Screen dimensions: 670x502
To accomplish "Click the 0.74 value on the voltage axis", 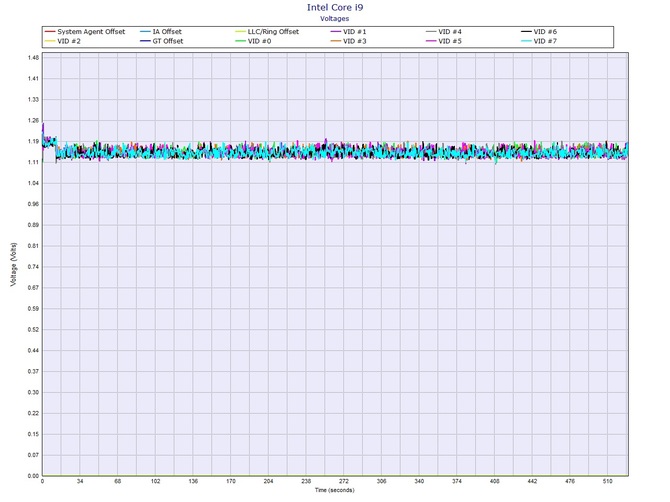I will 34,267.
